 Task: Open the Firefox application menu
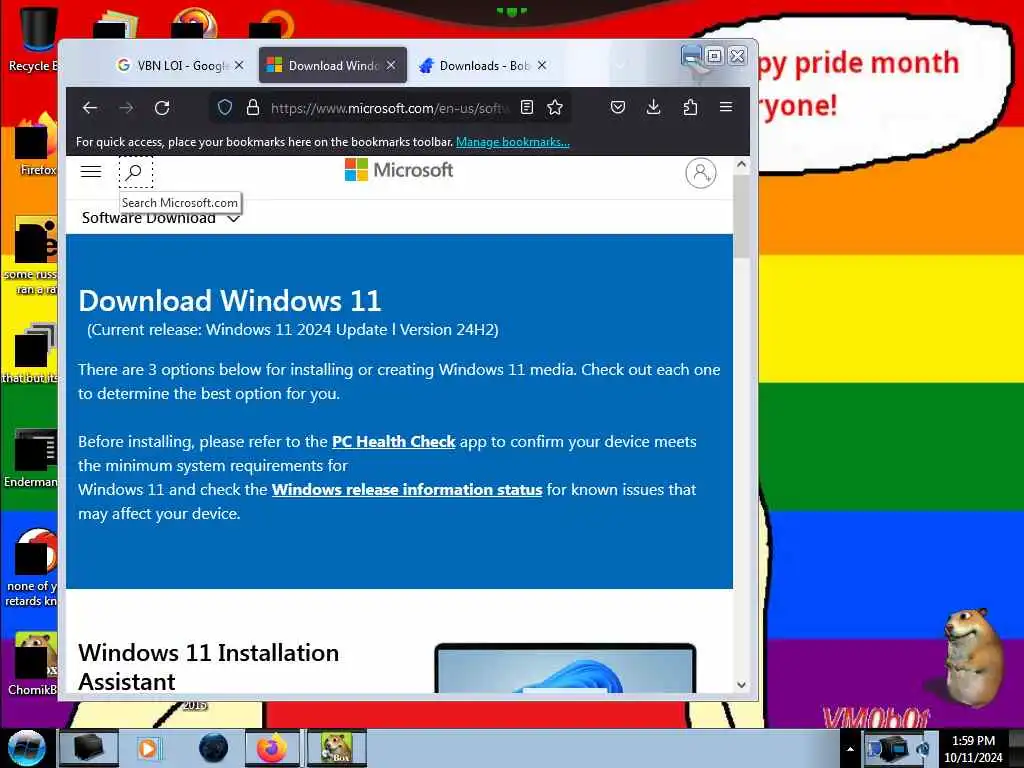click(x=726, y=107)
